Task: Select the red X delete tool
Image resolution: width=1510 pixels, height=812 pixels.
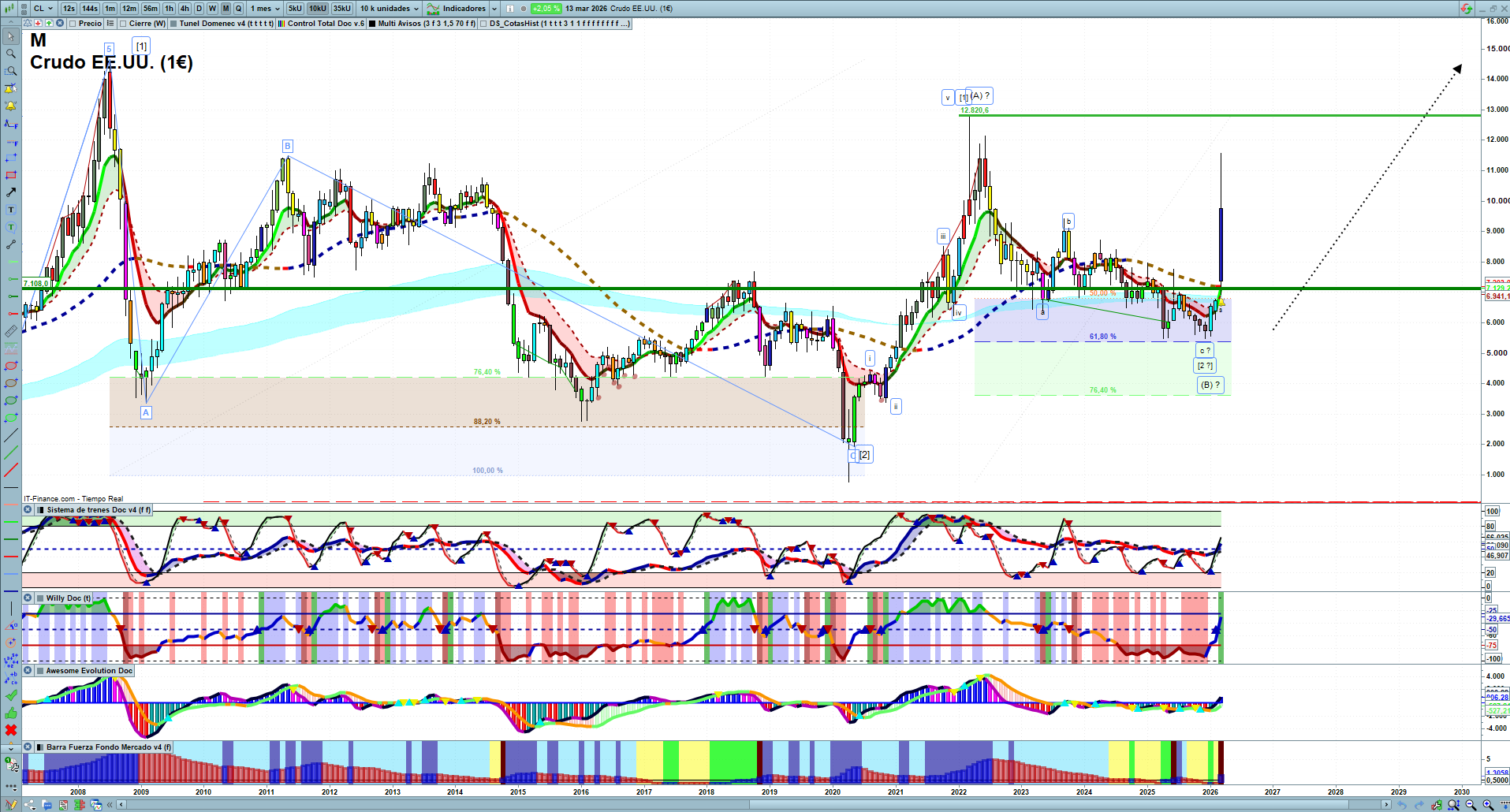Action: tap(11, 730)
